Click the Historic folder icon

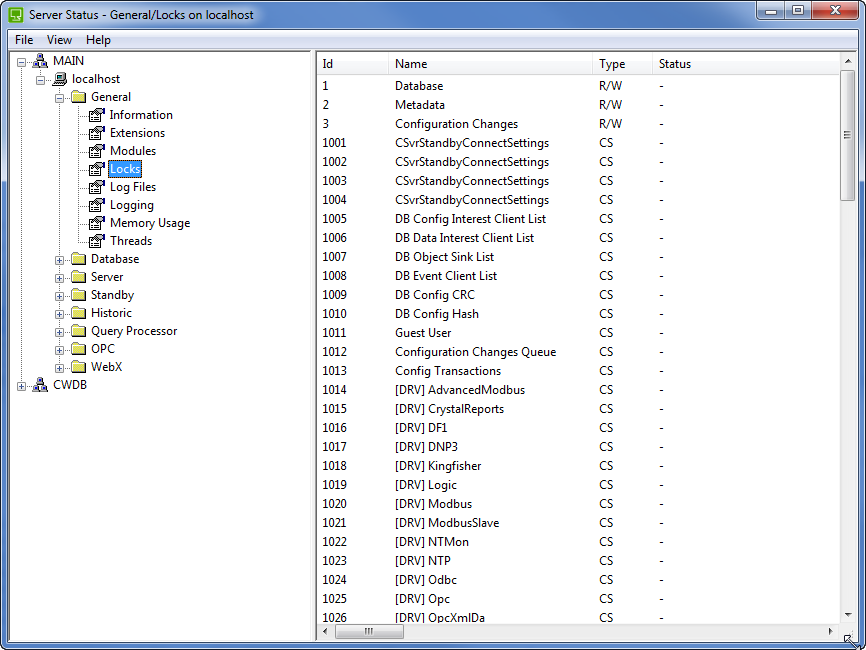[79, 313]
